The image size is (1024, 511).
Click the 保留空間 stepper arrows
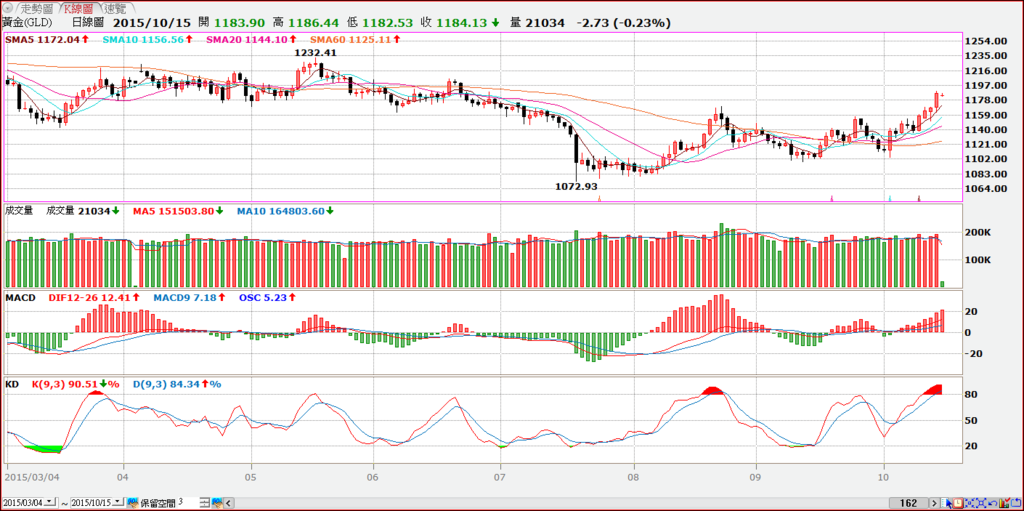[204, 503]
